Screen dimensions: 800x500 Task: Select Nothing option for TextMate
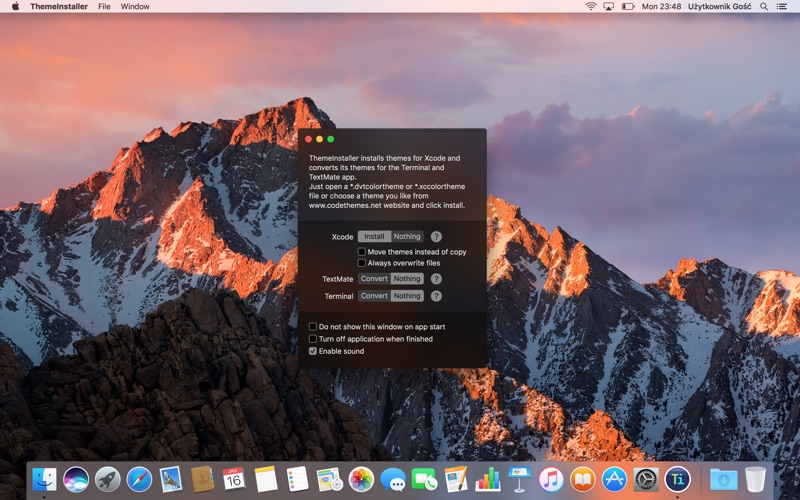(x=407, y=279)
